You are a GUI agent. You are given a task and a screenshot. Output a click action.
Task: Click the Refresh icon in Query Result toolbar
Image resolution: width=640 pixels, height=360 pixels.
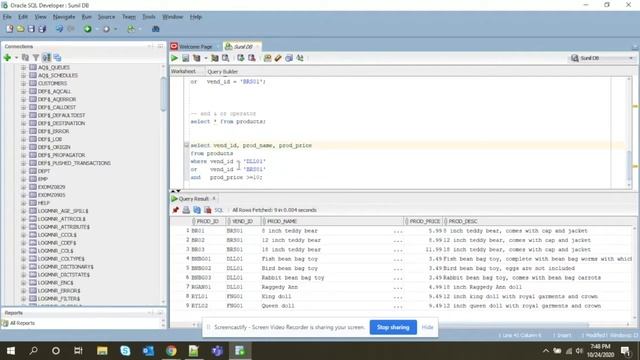point(197,210)
